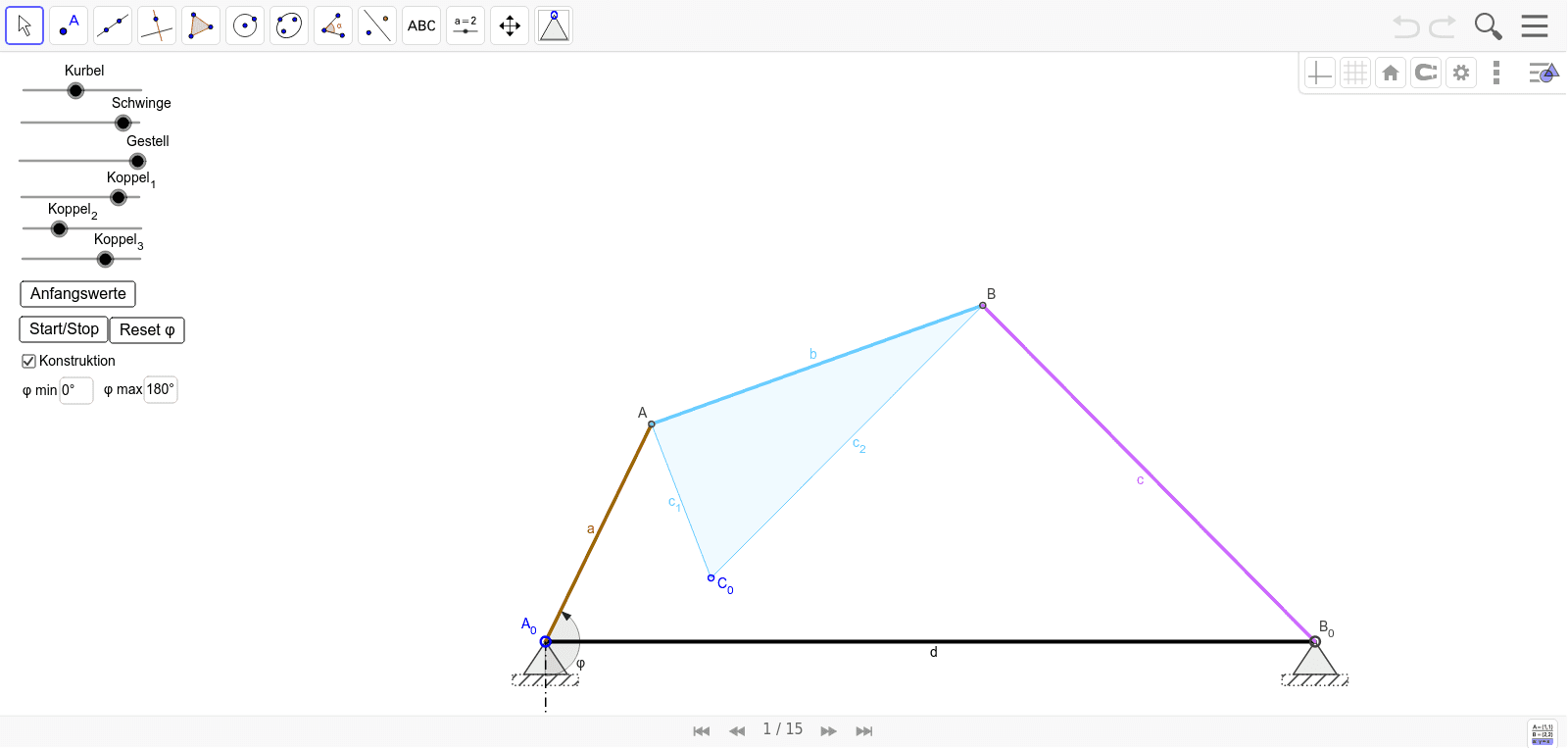The image size is (1568, 748).
Task: Select the Circle with center tool
Action: click(x=245, y=25)
